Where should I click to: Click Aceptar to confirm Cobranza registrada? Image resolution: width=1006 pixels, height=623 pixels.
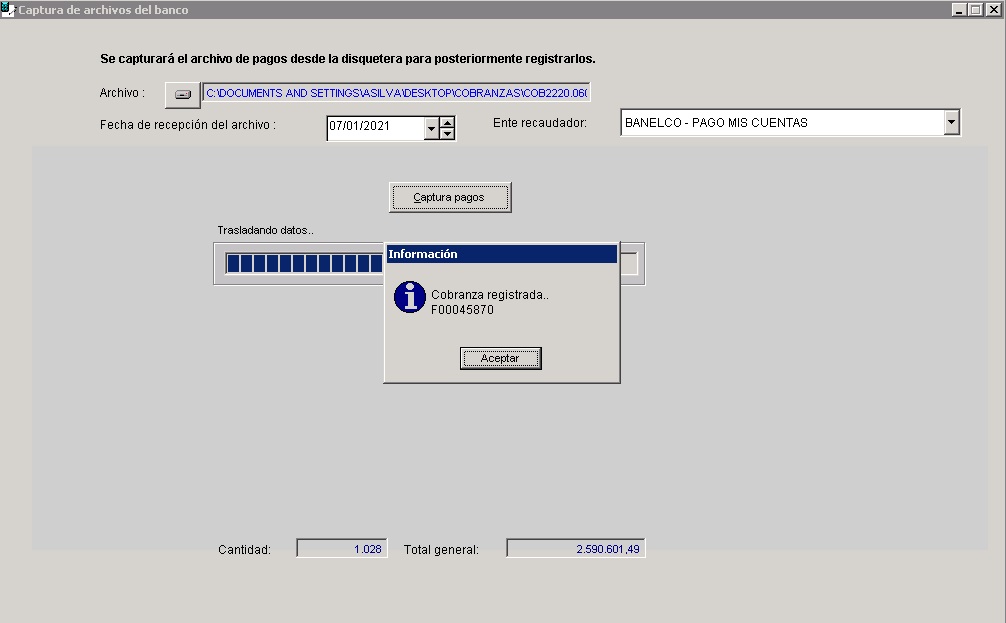500,358
